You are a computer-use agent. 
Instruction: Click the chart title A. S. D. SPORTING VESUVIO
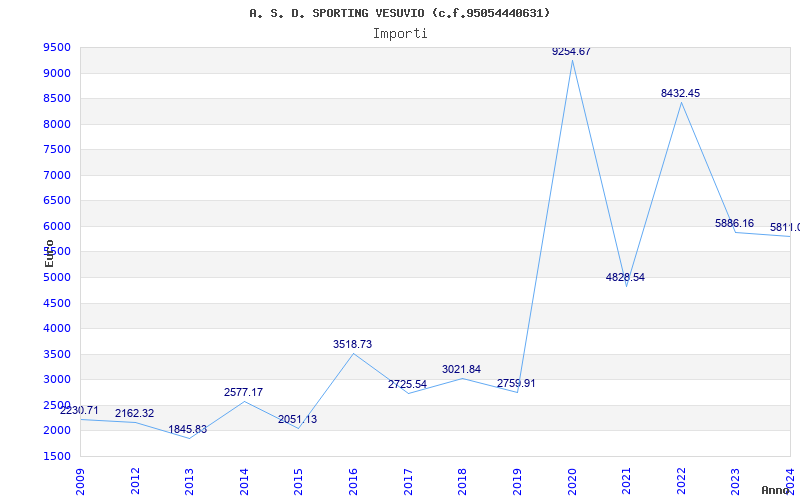point(399,13)
